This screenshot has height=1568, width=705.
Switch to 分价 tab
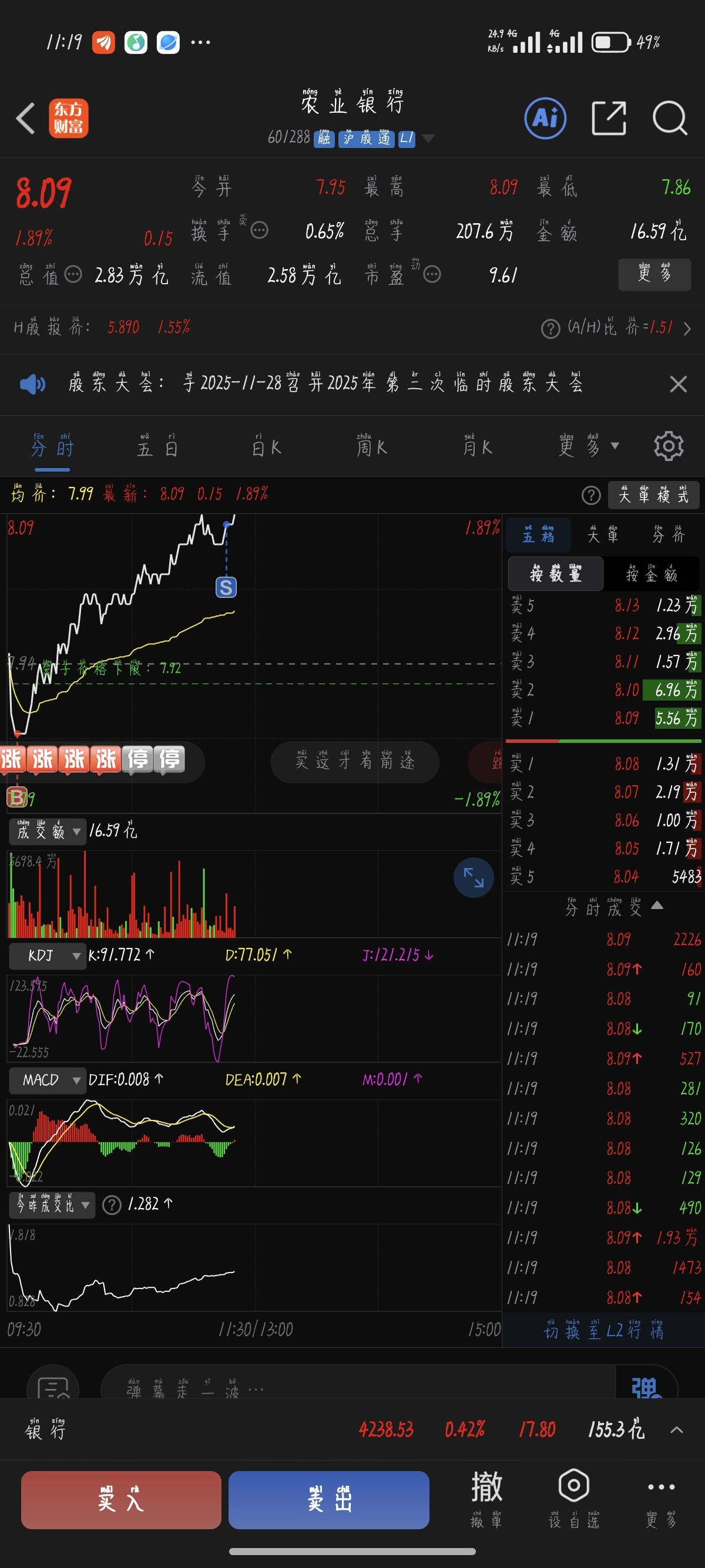pos(669,534)
